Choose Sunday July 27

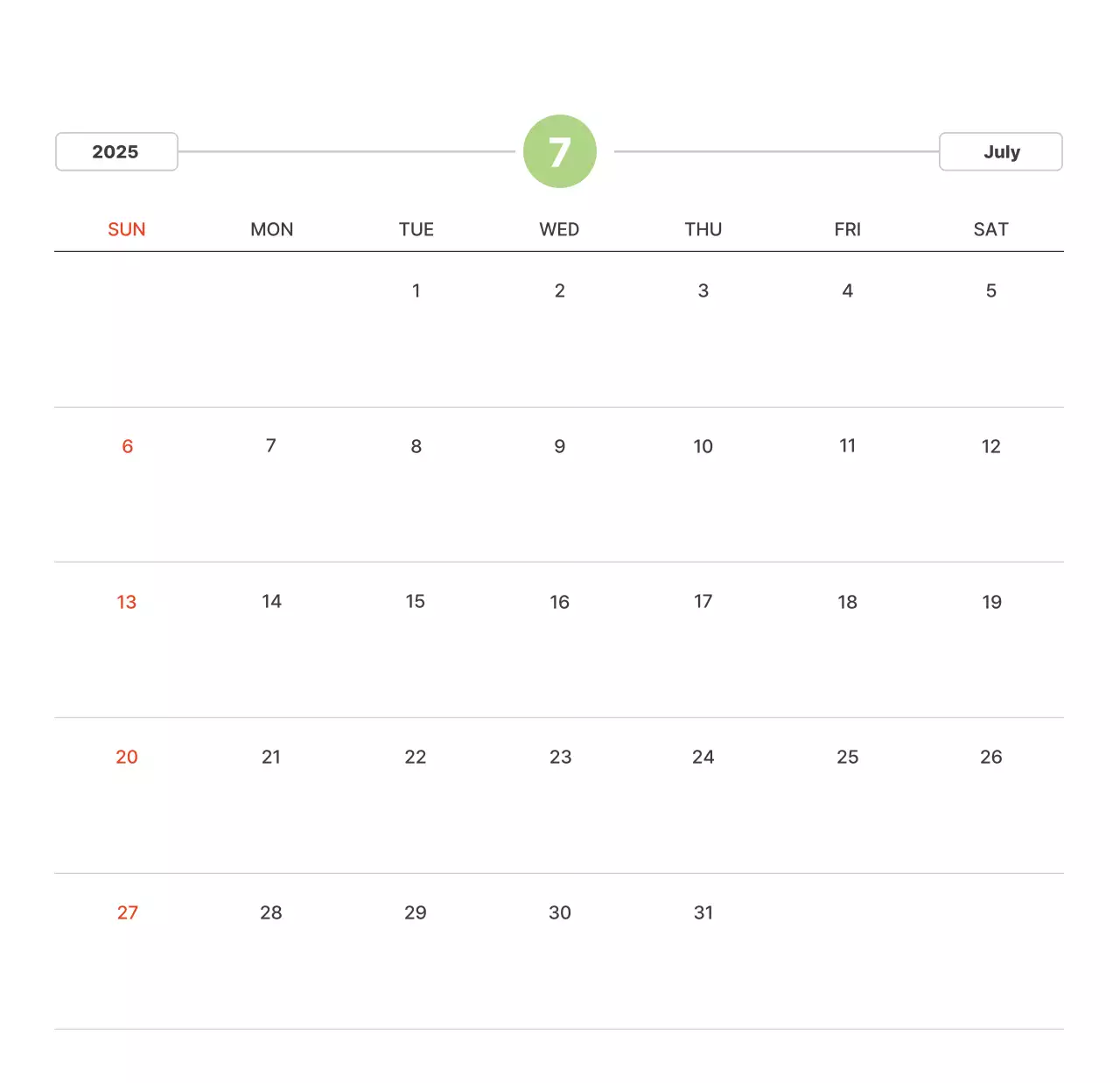(x=128, y=912)
